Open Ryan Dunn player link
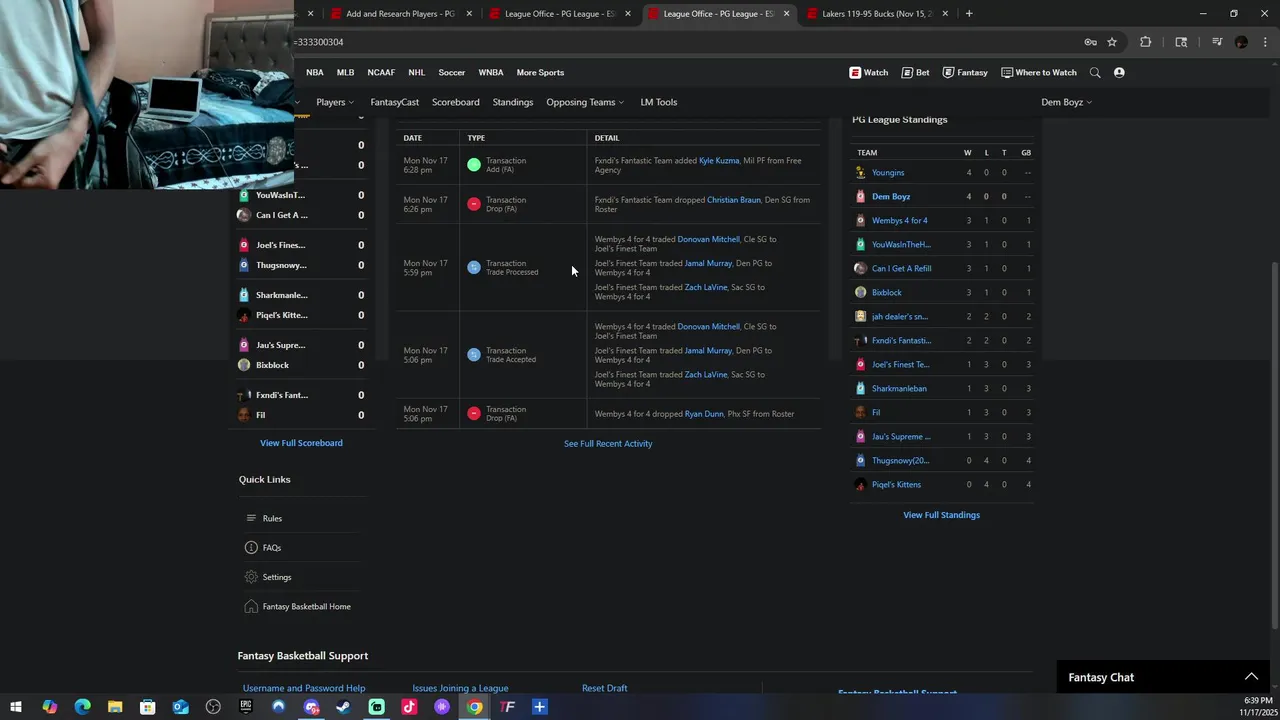This screenshot has width=1280, height=720. click(704, 414)
